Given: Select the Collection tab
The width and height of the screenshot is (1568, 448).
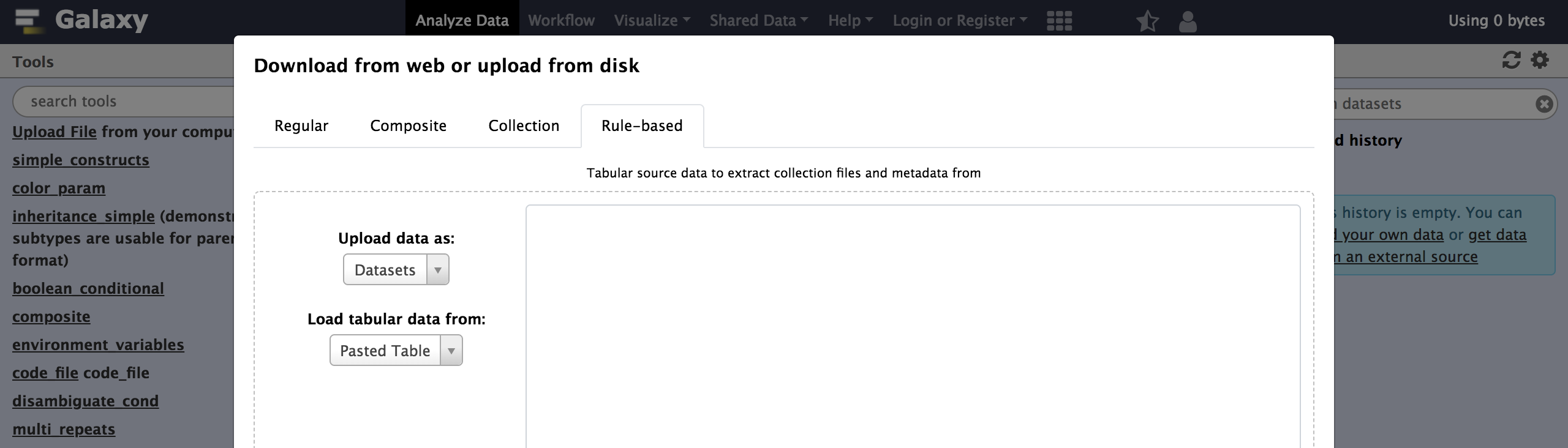Looking at the screenshot, I should click(524, 125).
